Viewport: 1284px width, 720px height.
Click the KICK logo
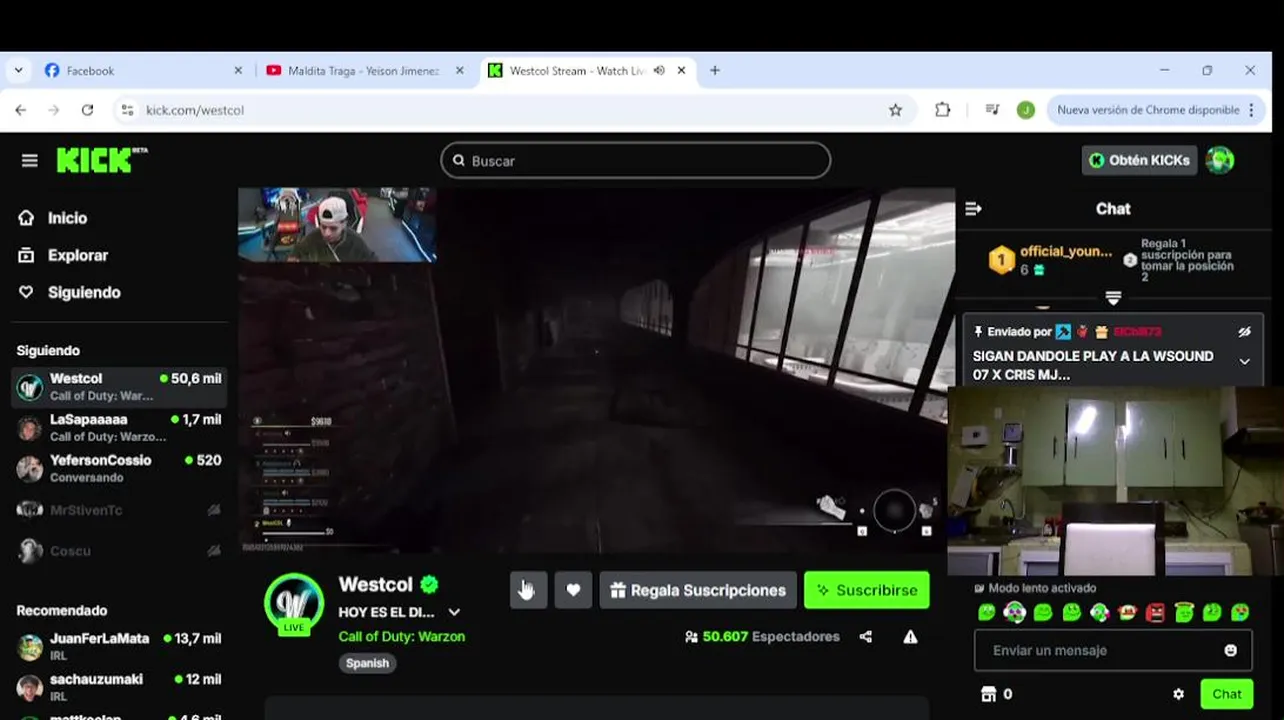coord(101,160)
